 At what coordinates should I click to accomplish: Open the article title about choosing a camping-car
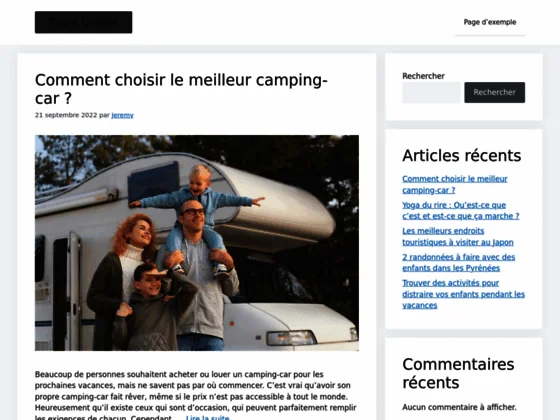pyautogui.click(x=181, y=89)
